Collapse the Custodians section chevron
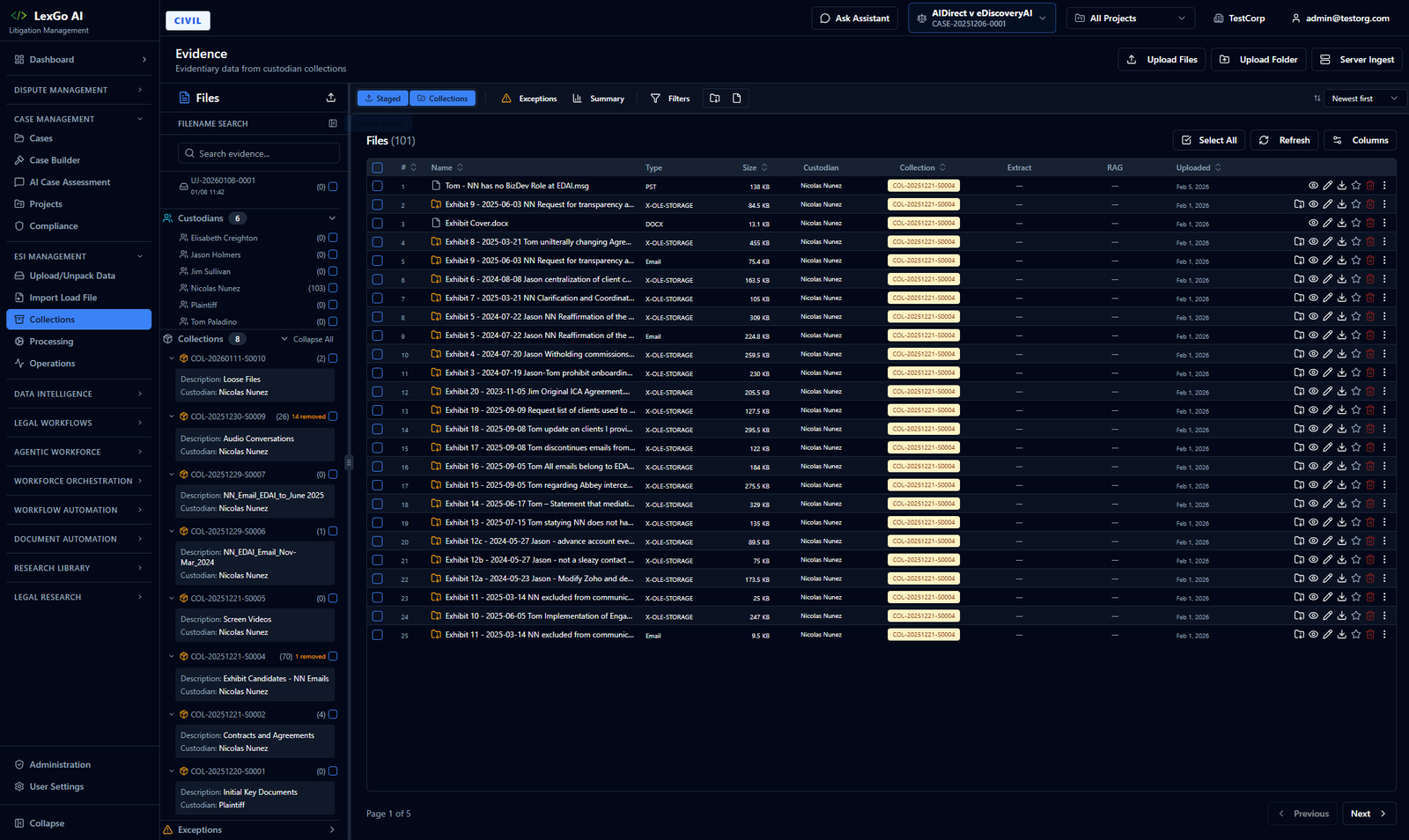Image resolution: width=1409 pixels, height=840 pixels. [x=332, y=218]
